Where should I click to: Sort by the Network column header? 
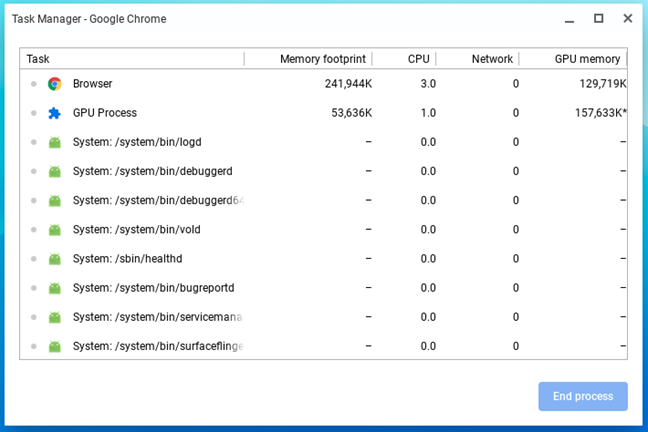477,59
